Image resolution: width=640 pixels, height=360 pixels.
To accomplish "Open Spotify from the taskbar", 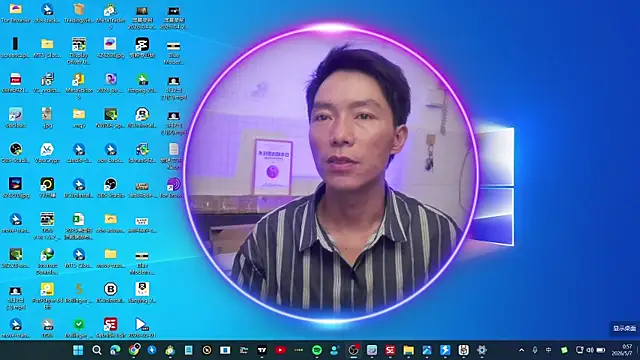I will click(317, 350).
